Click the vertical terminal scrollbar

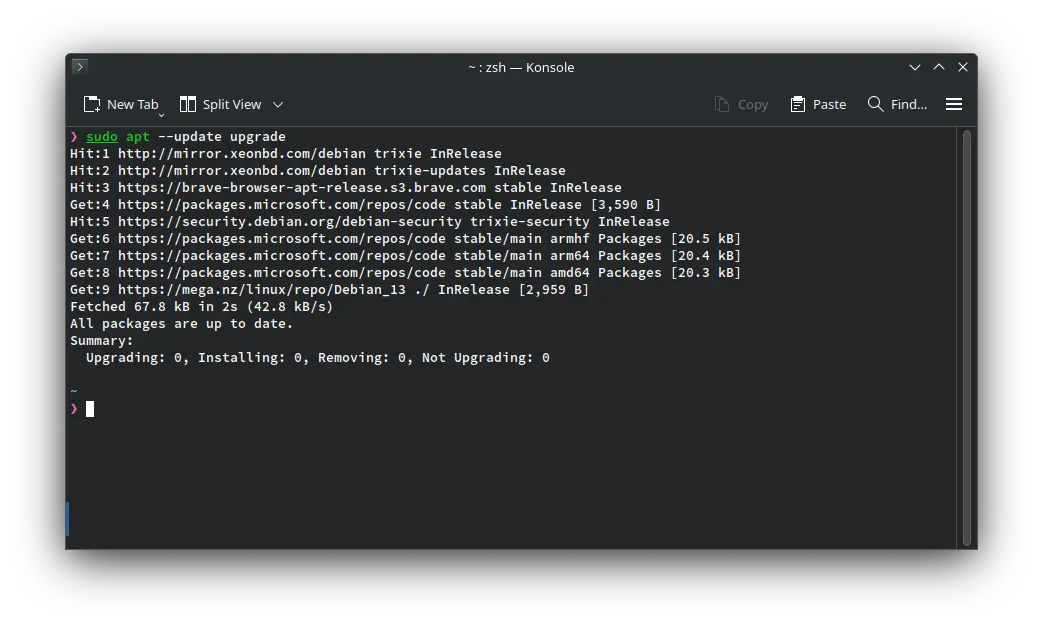pyautogui.click(x=967, y=337)
